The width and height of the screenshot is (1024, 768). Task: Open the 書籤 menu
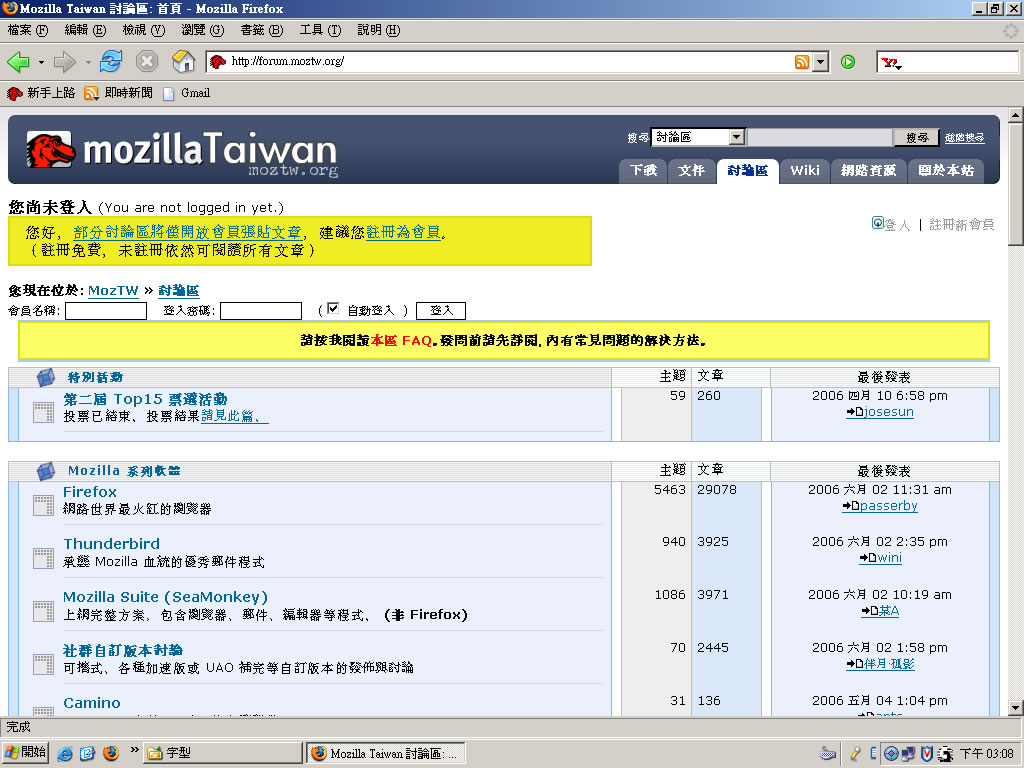261,30
